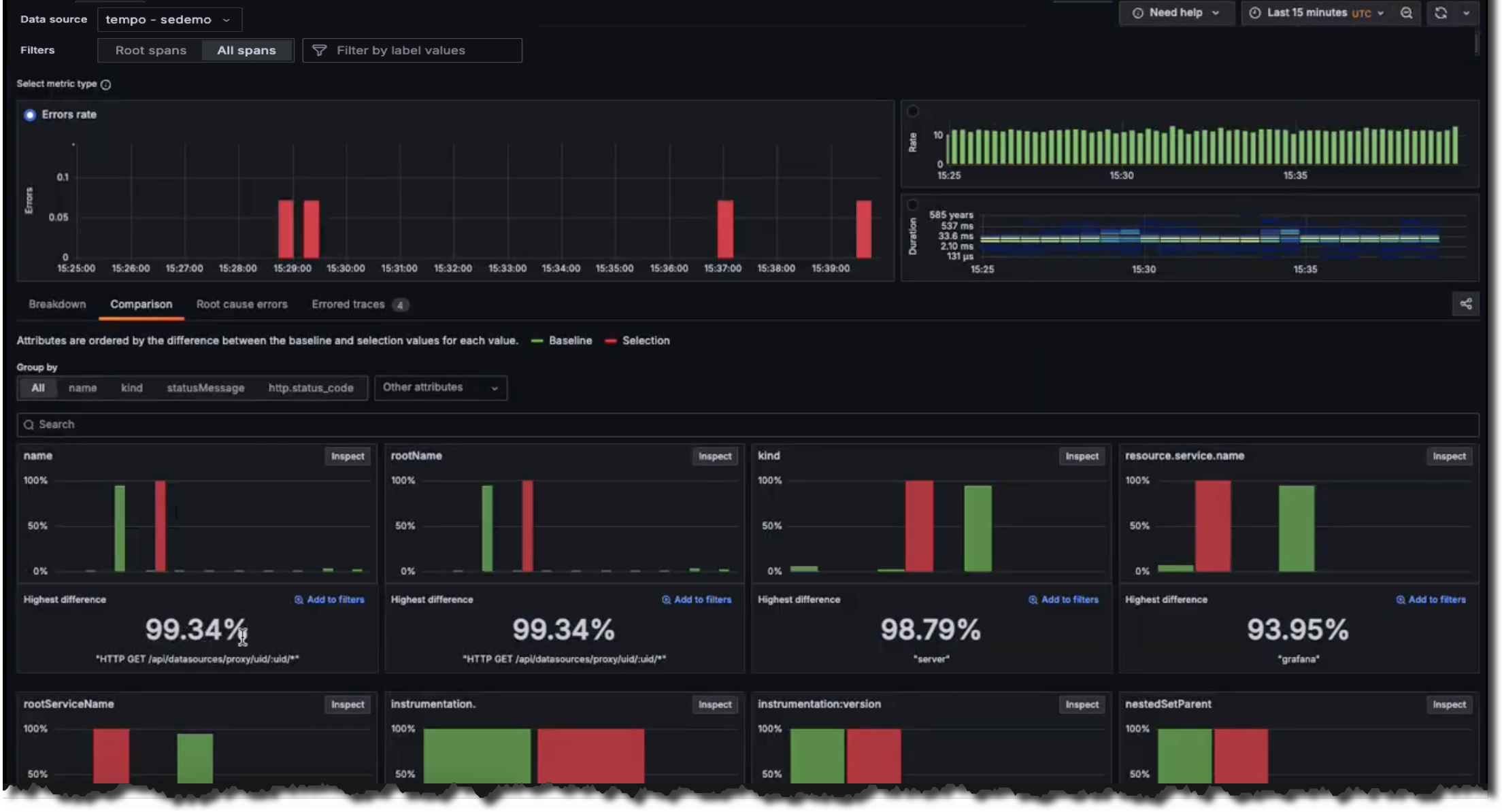Click the clock icon in time picker
This screenshot has height=812, width=1502.
coord(1255,13)
